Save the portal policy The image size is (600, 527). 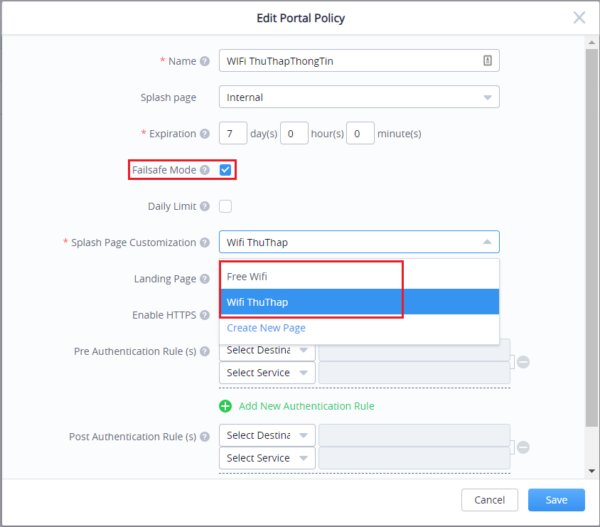pyautogui.click(x=556, y=500)
